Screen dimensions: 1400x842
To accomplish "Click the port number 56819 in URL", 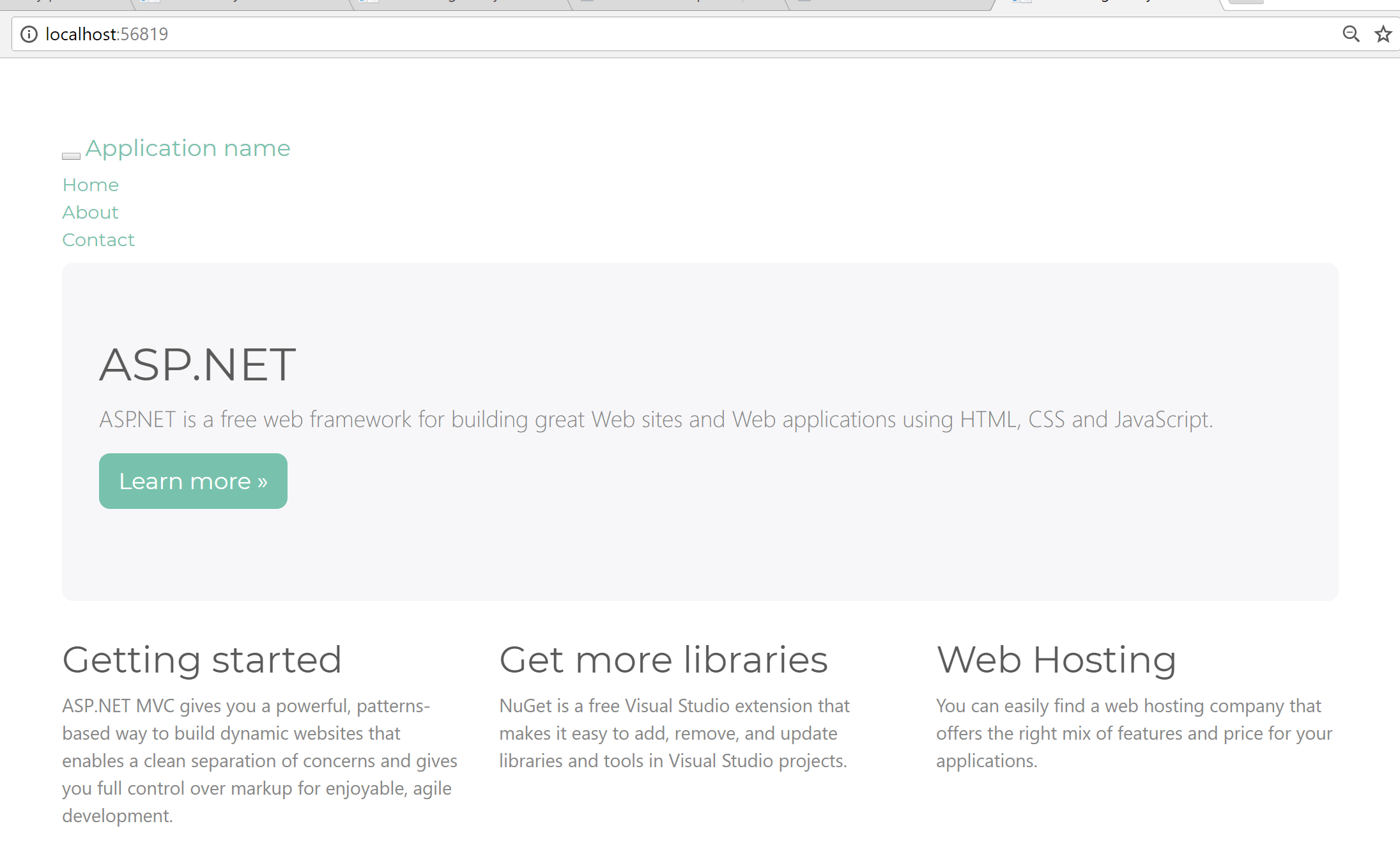I will (144, 34).
